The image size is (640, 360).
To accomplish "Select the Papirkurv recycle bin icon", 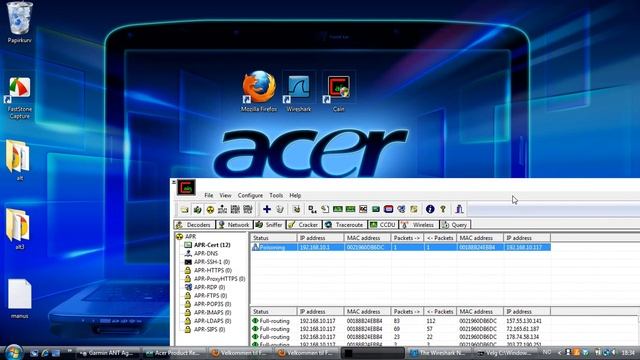I will click(19, 22).
